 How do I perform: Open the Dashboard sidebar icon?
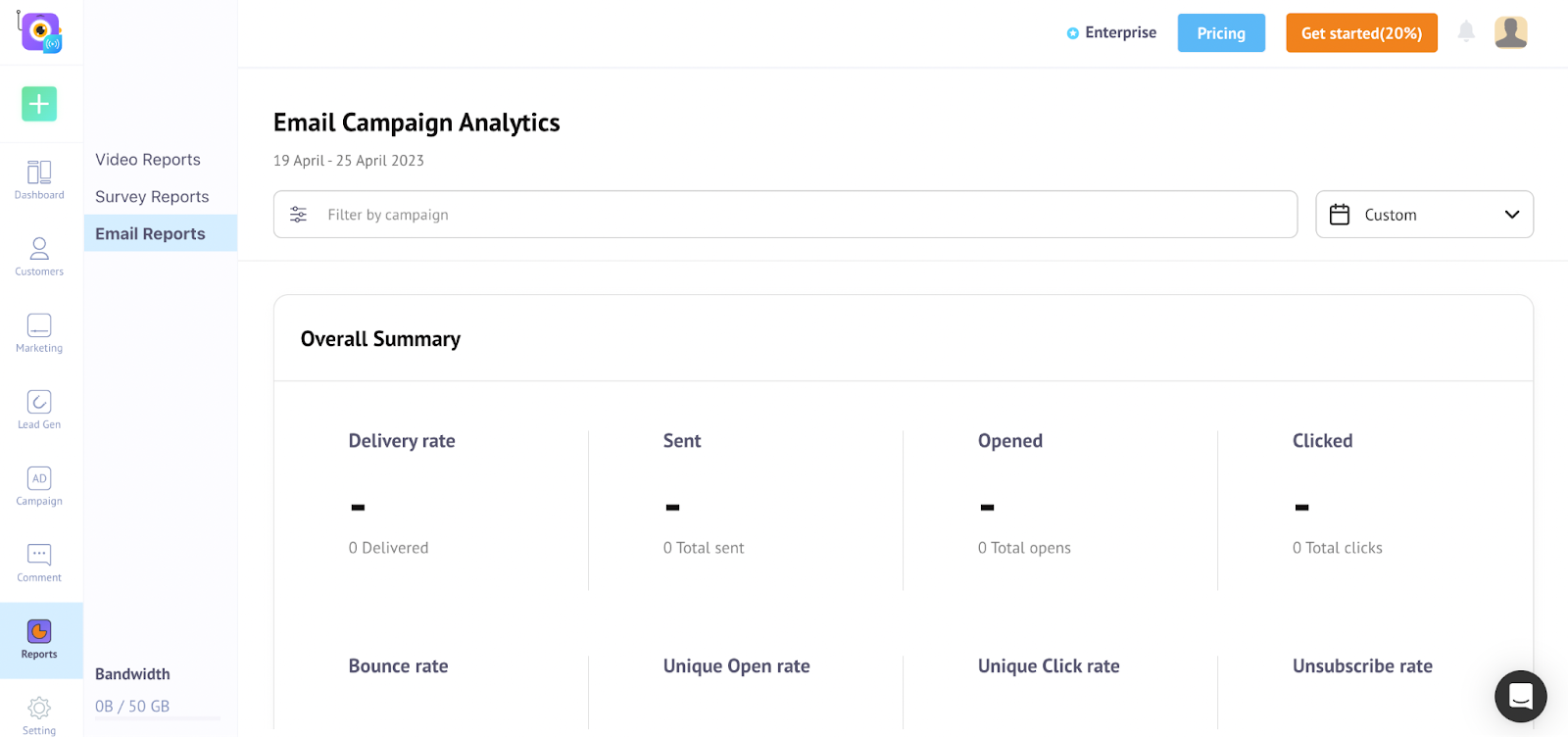coord(39,180)
